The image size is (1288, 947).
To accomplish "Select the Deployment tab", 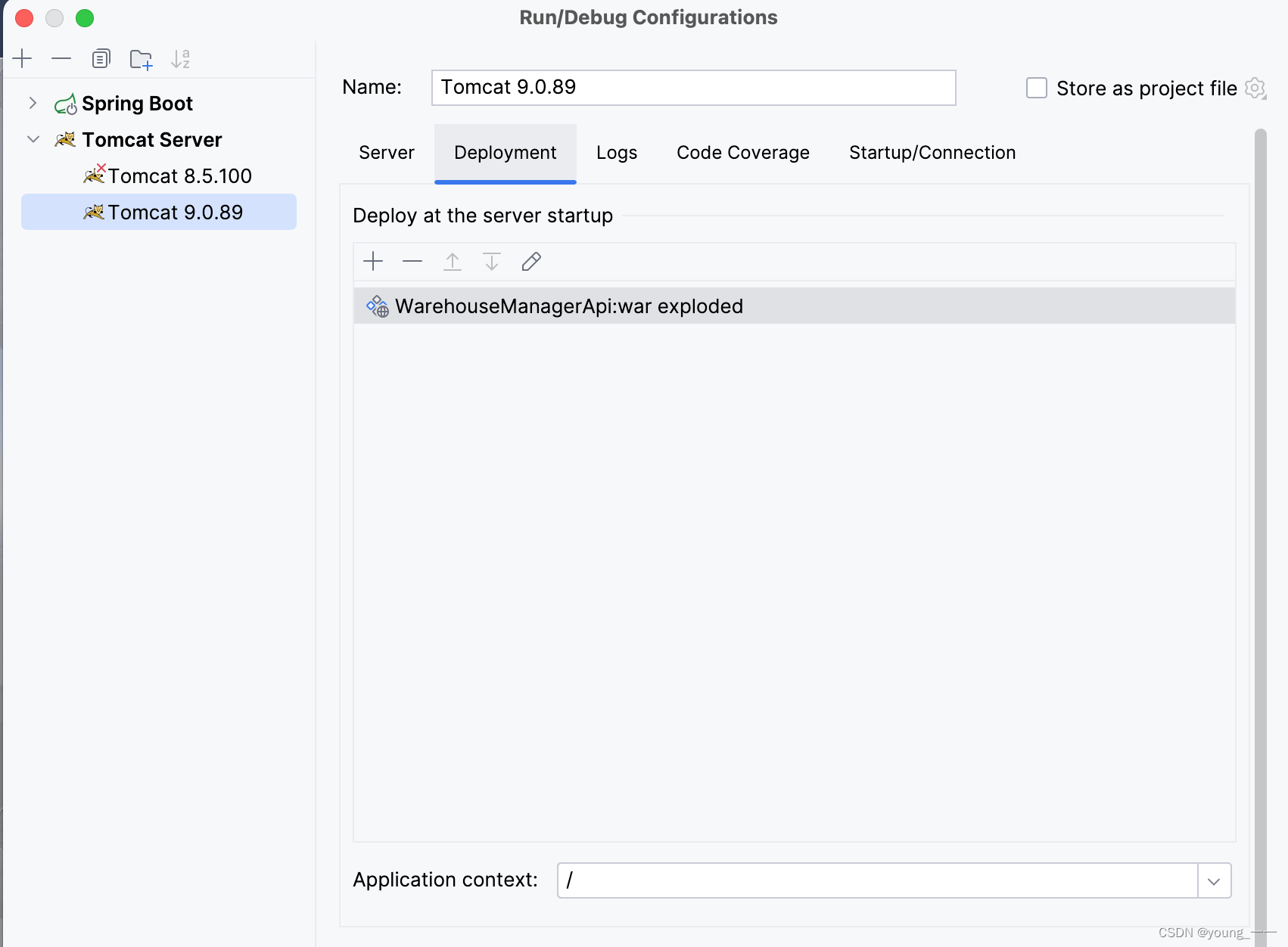I will pos(506,153).
